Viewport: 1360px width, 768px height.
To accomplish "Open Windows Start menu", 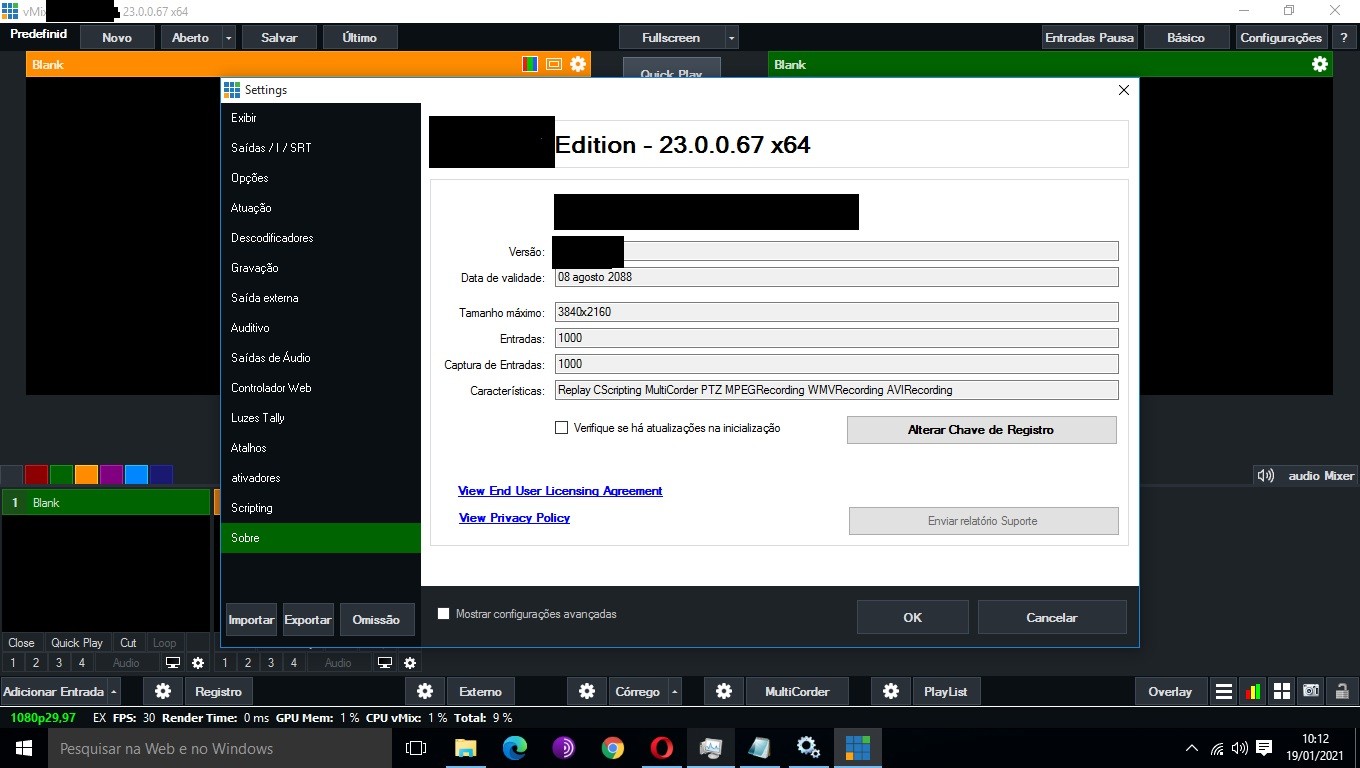I will [24, 748].
